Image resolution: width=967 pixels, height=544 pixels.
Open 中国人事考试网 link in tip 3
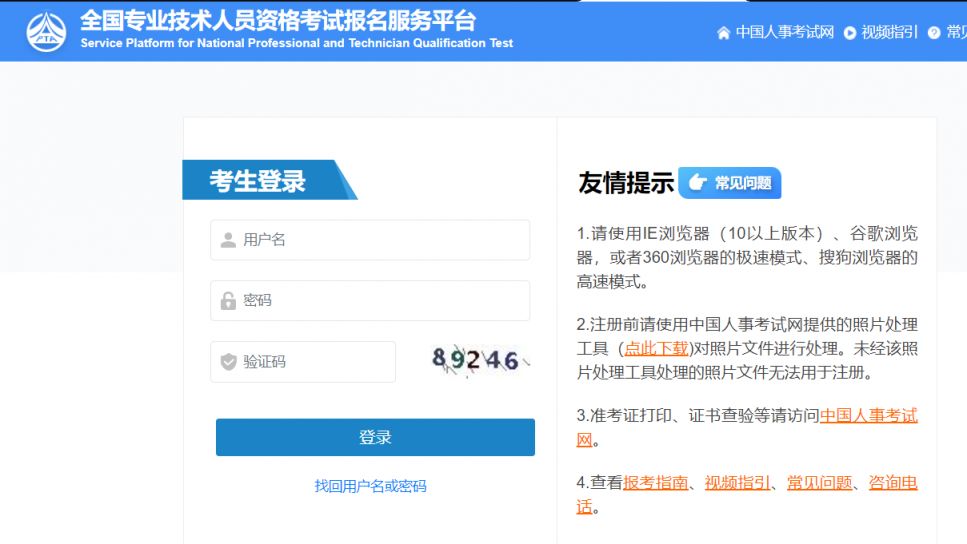point(868,416)
